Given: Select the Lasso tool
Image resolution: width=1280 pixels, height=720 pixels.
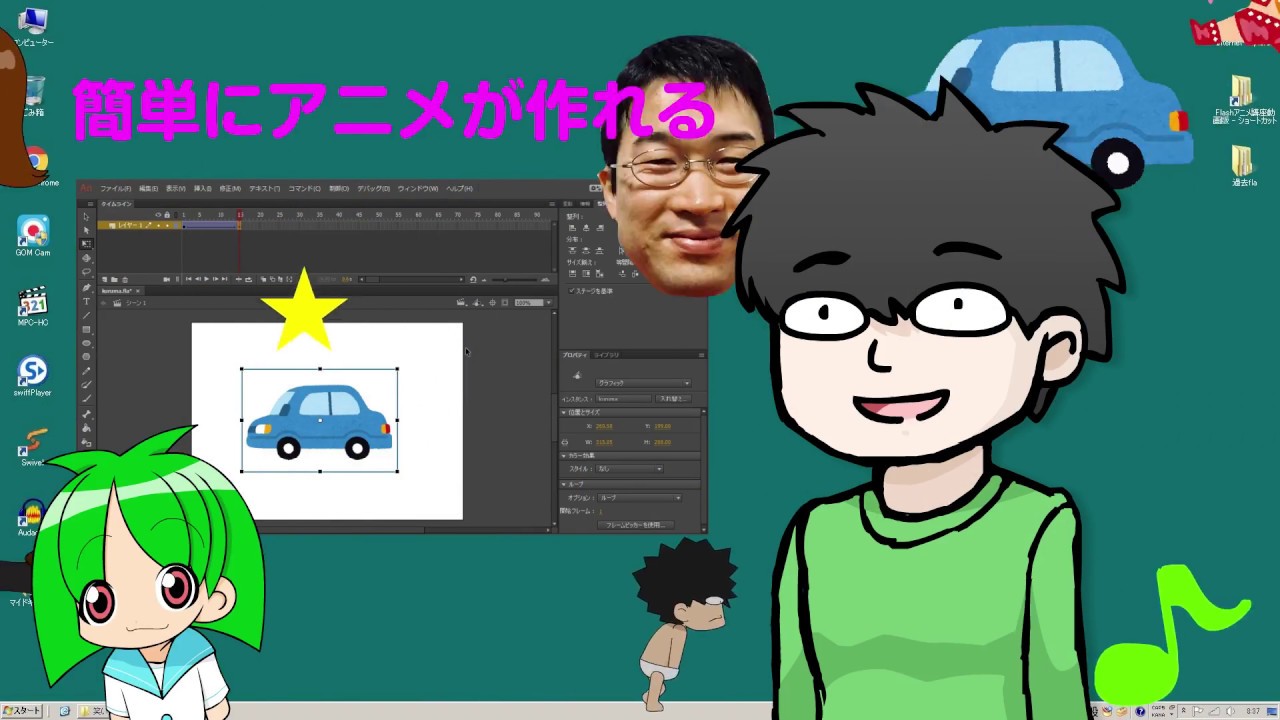Looking at the screenshot, I should 86,272.
